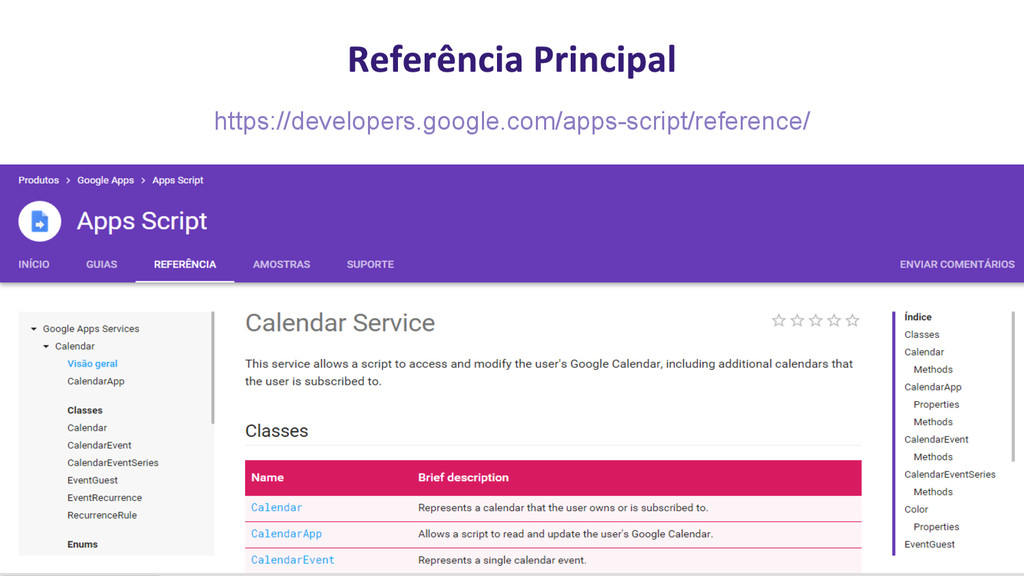Click the Apps Script logo icon
This screenshot has width=1024, height=576.
tap(39, 221)
